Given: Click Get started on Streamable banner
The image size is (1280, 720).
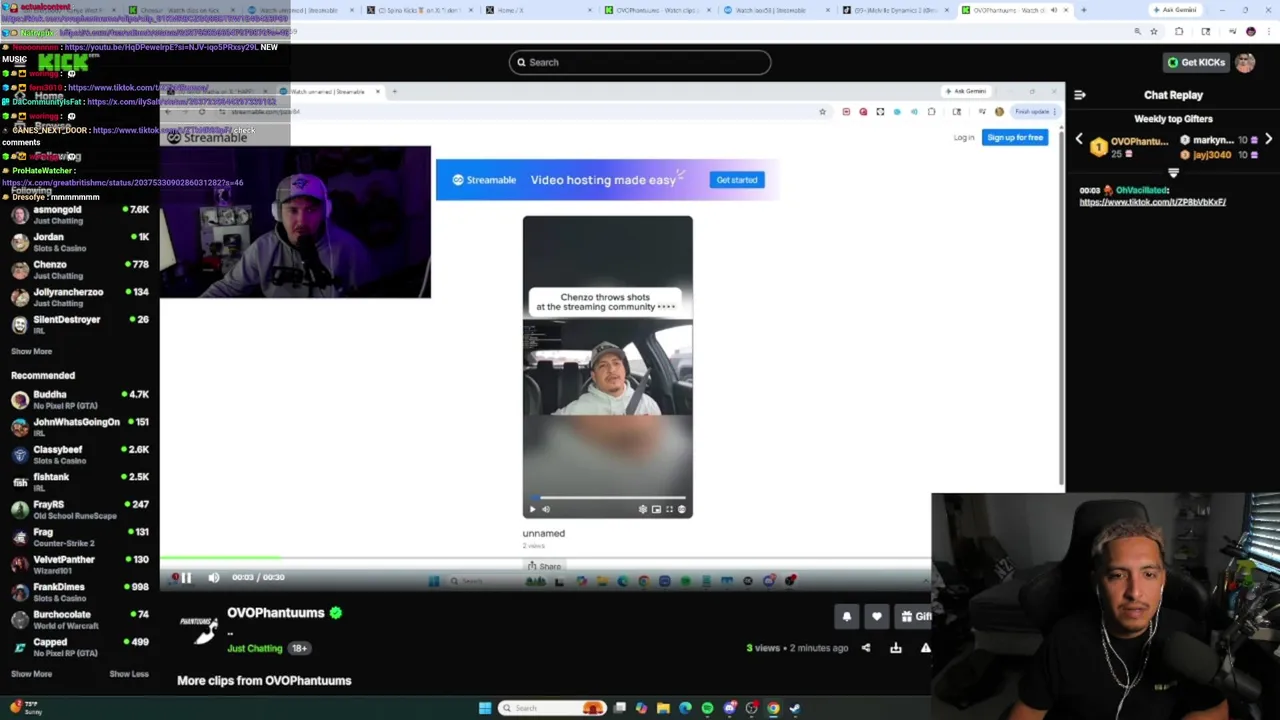Looking at the screenshot, I should pos(737,180).
